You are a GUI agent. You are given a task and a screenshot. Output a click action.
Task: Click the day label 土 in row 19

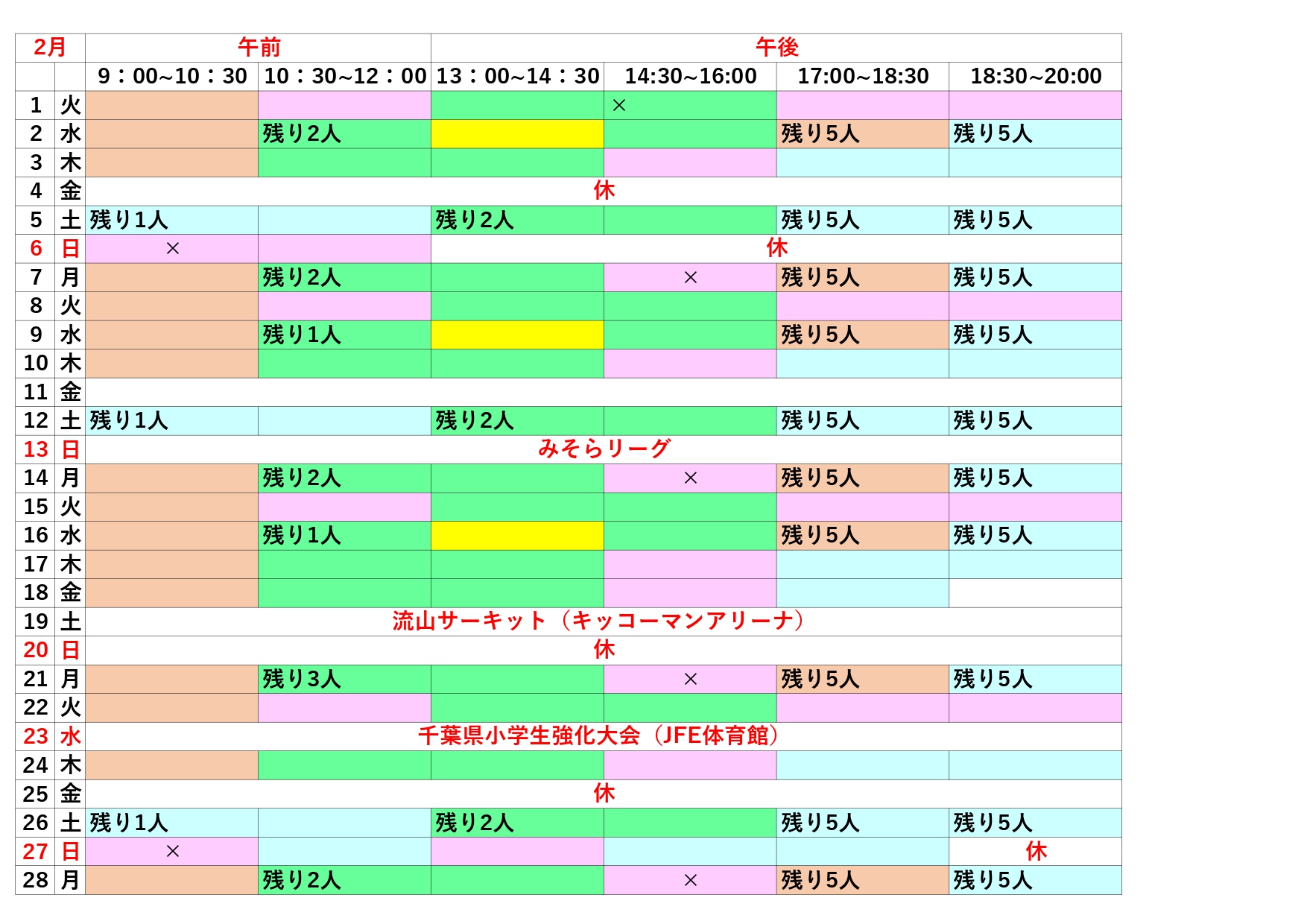click(70, 621)
